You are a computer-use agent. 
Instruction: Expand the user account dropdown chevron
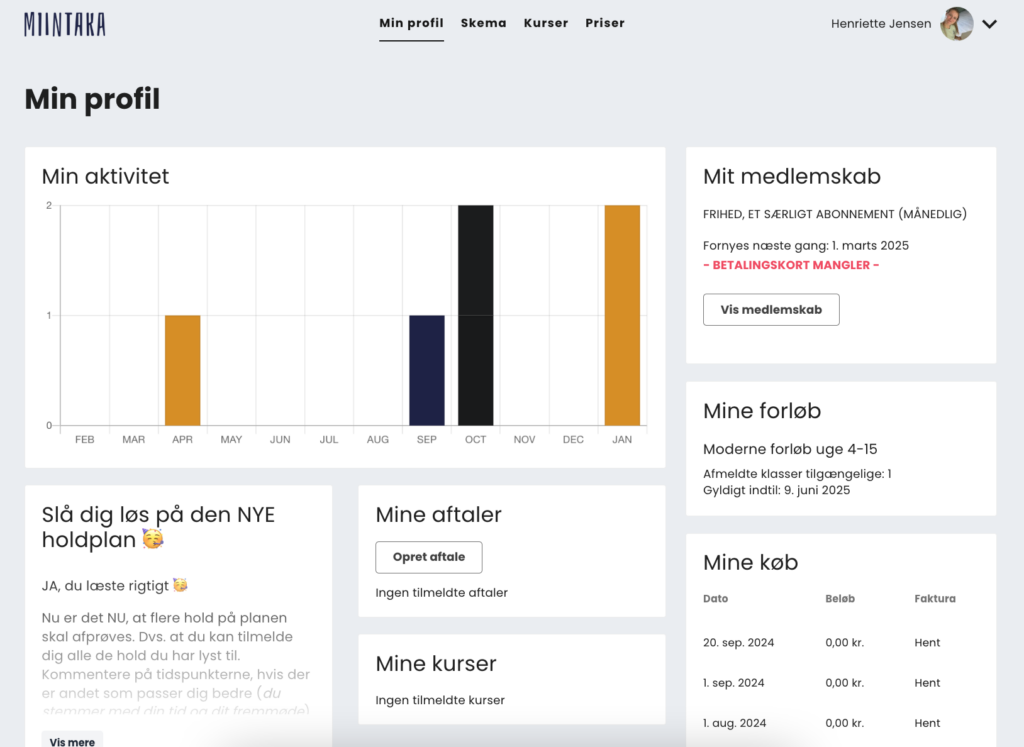(x=990, y=25)
